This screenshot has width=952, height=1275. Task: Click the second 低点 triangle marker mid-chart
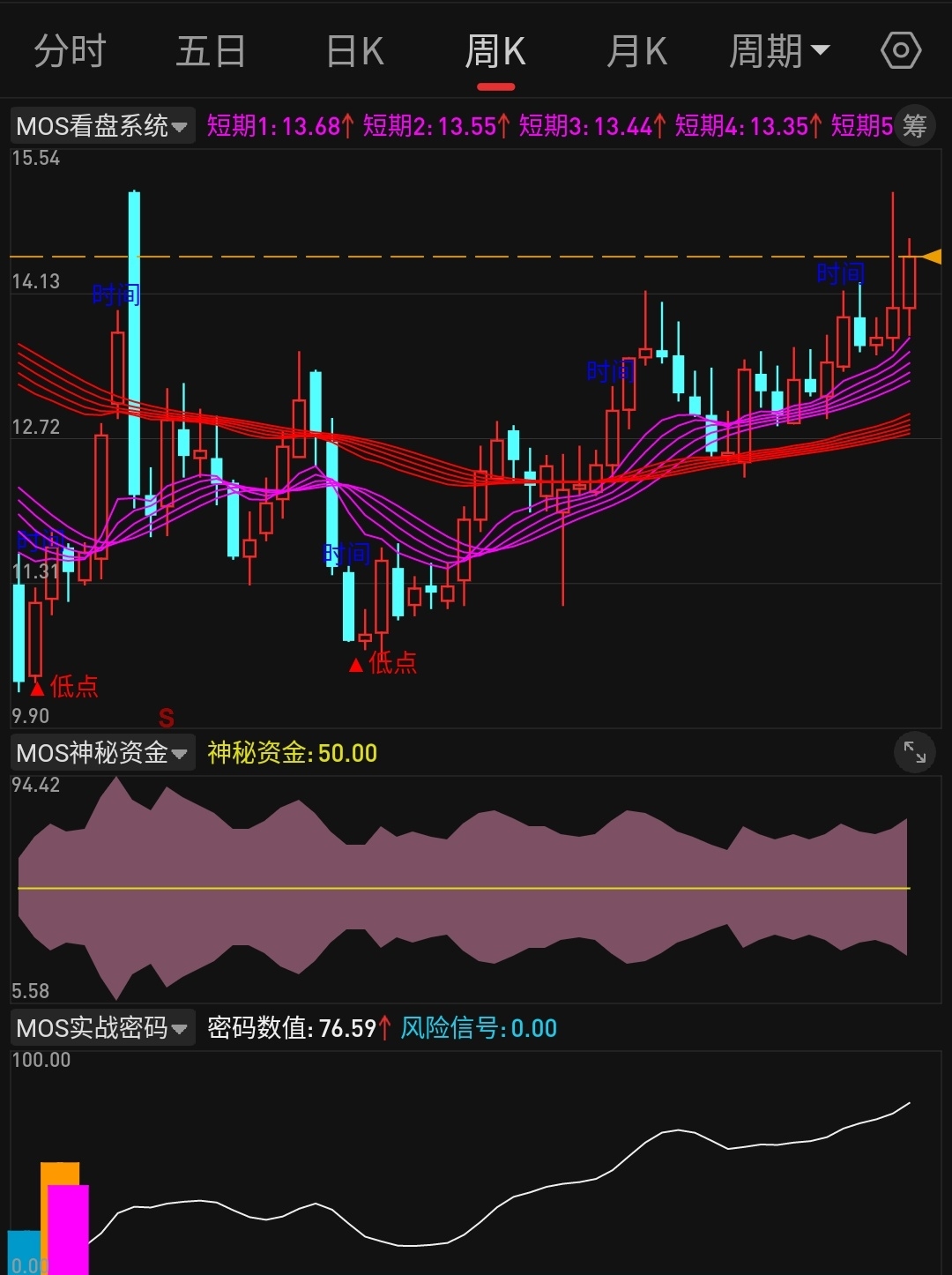click(356, 665)
